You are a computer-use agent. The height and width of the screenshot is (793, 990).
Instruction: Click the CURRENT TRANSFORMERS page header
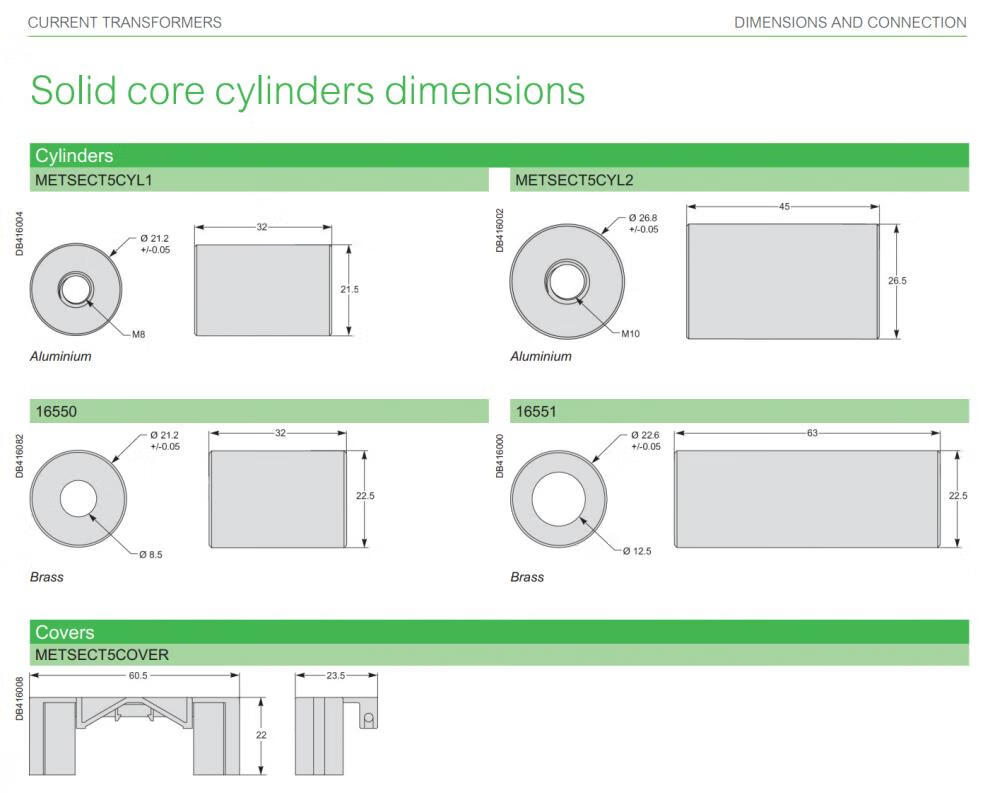point(125,22)
